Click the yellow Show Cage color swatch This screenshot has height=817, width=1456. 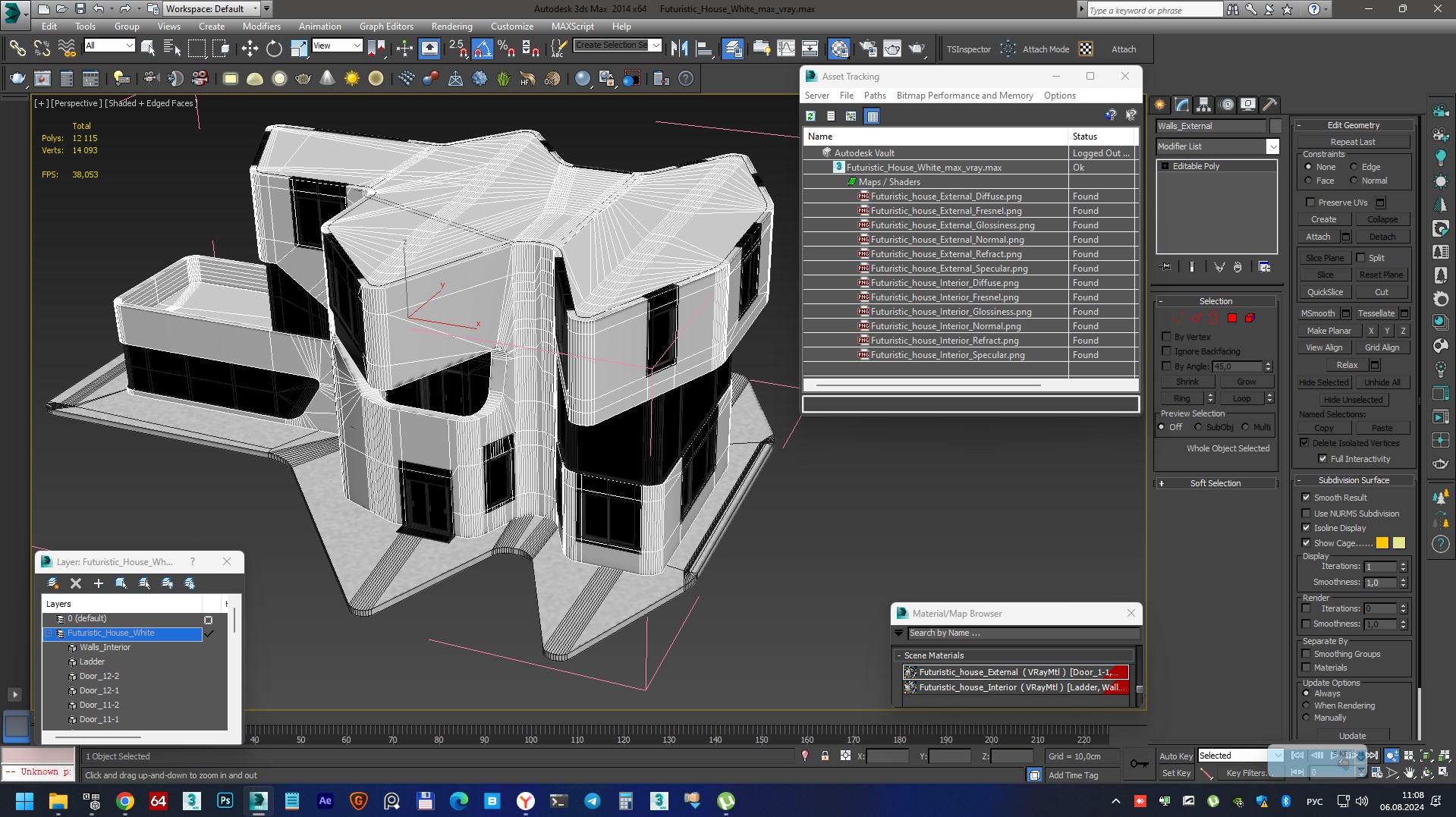coord(1399,543)
